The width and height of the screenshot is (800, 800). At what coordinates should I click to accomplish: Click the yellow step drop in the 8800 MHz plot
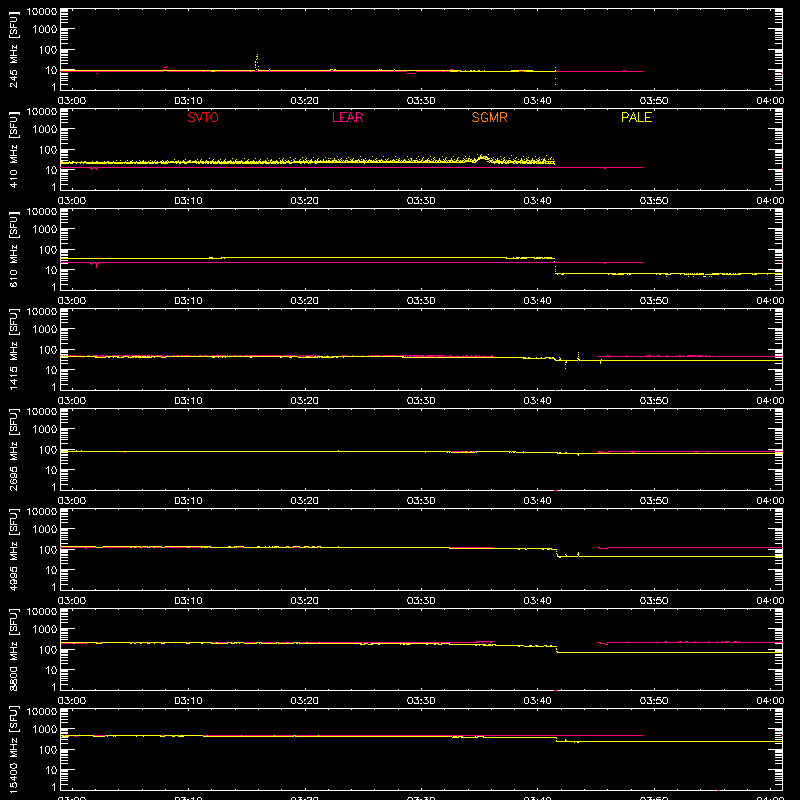pyautogui.click(x=557, y=649)
